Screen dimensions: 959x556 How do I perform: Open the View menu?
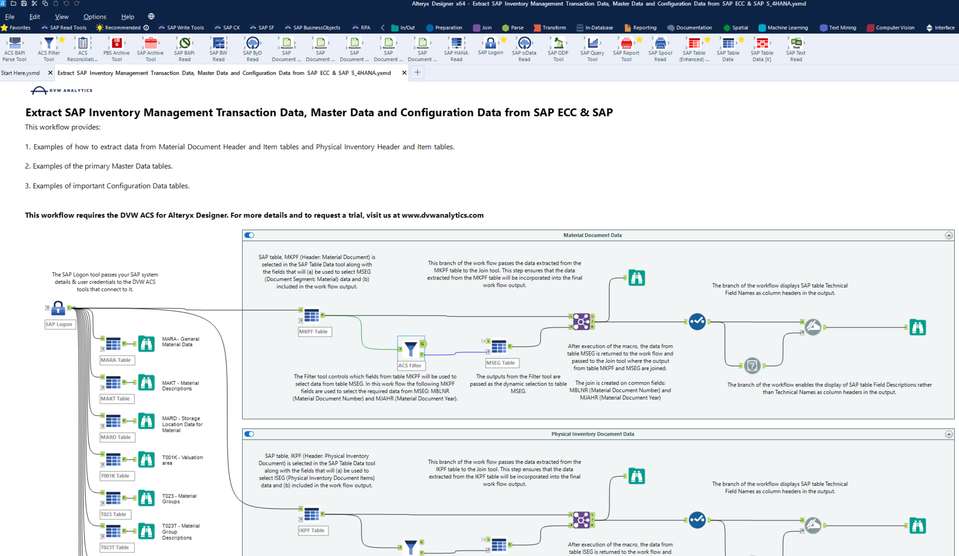coord(62,17)
